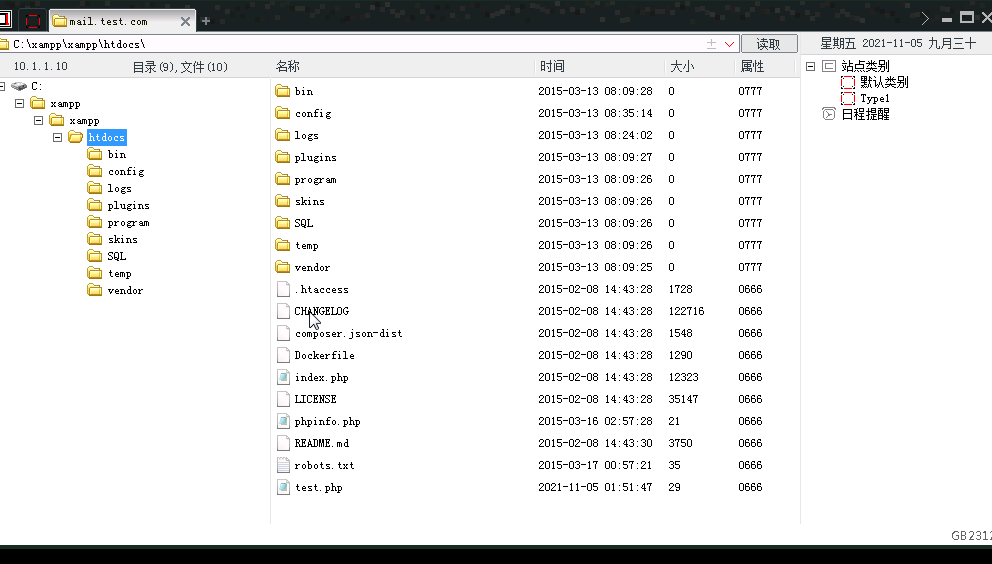
Task: Click Type1 category red icon
Action: click(x=848, y=98)
